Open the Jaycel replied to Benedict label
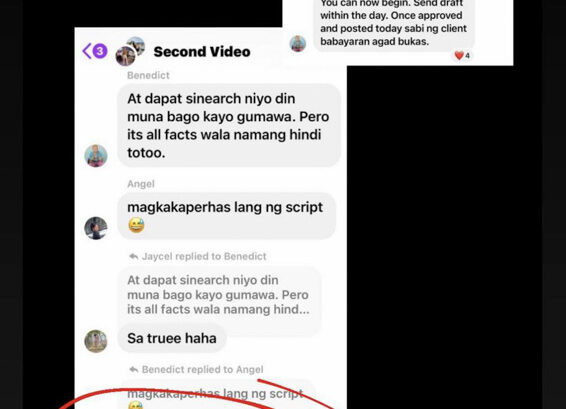566x409 pixels. 204,256
